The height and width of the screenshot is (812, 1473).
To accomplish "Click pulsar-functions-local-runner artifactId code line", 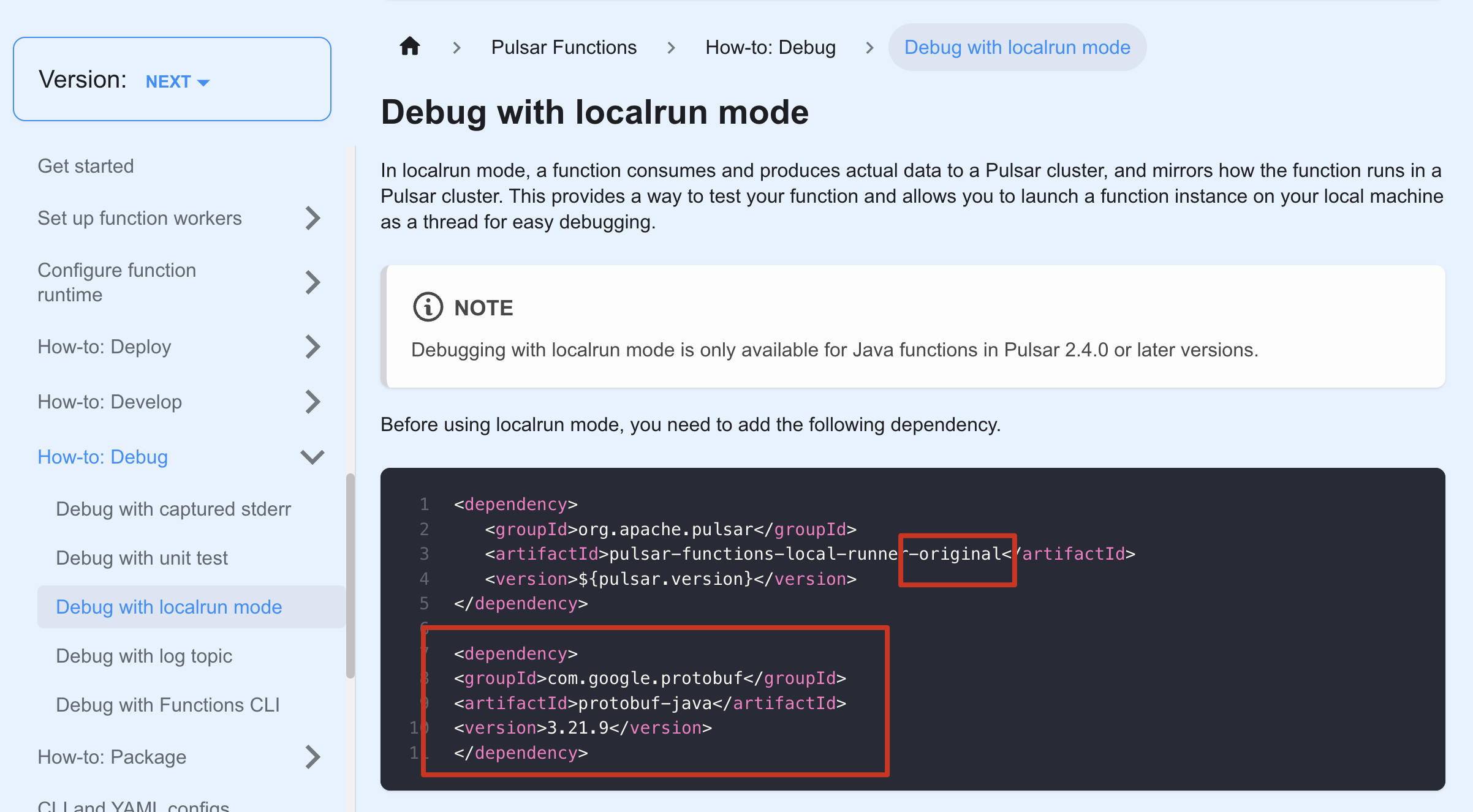I will (810, 554).
